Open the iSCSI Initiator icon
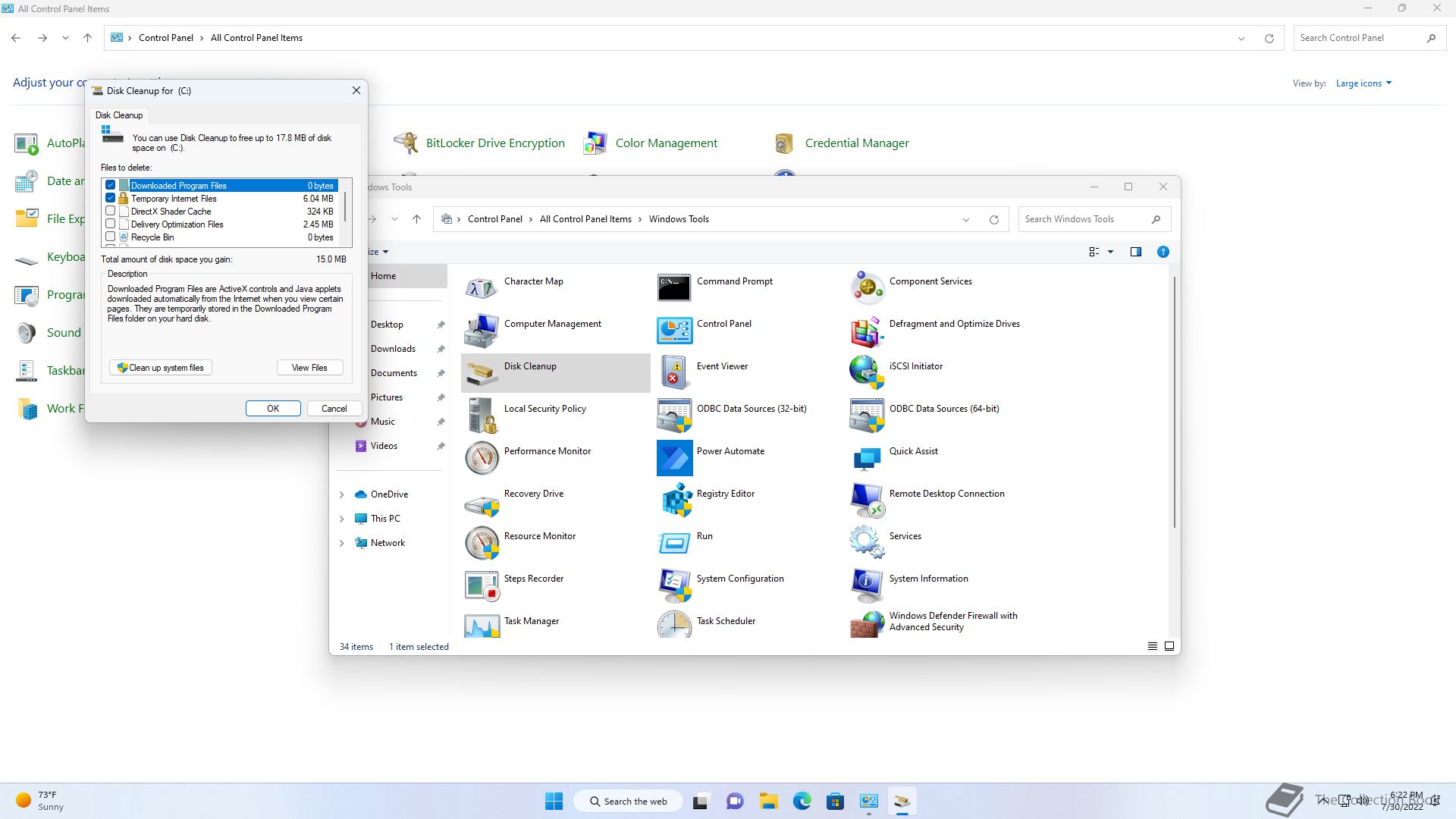This screenshot has width=1456, height=819. (867, 372)
